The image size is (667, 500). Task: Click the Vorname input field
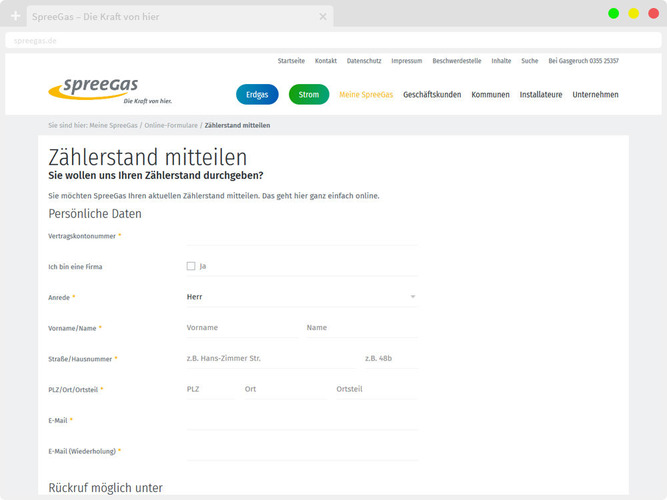pyautogui.click(x=240, y=328)
